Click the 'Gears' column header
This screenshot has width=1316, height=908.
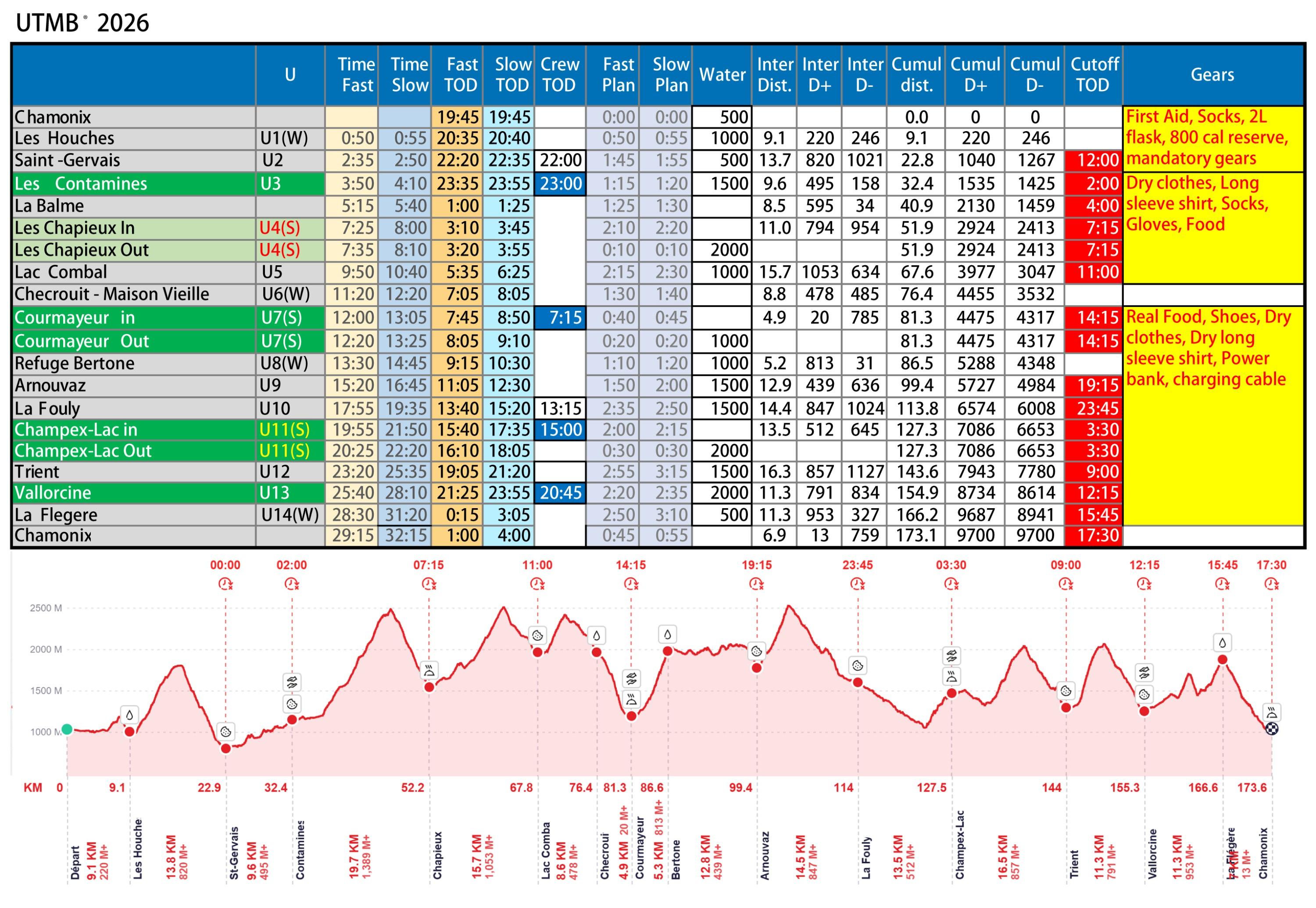tap(1212, 75)
